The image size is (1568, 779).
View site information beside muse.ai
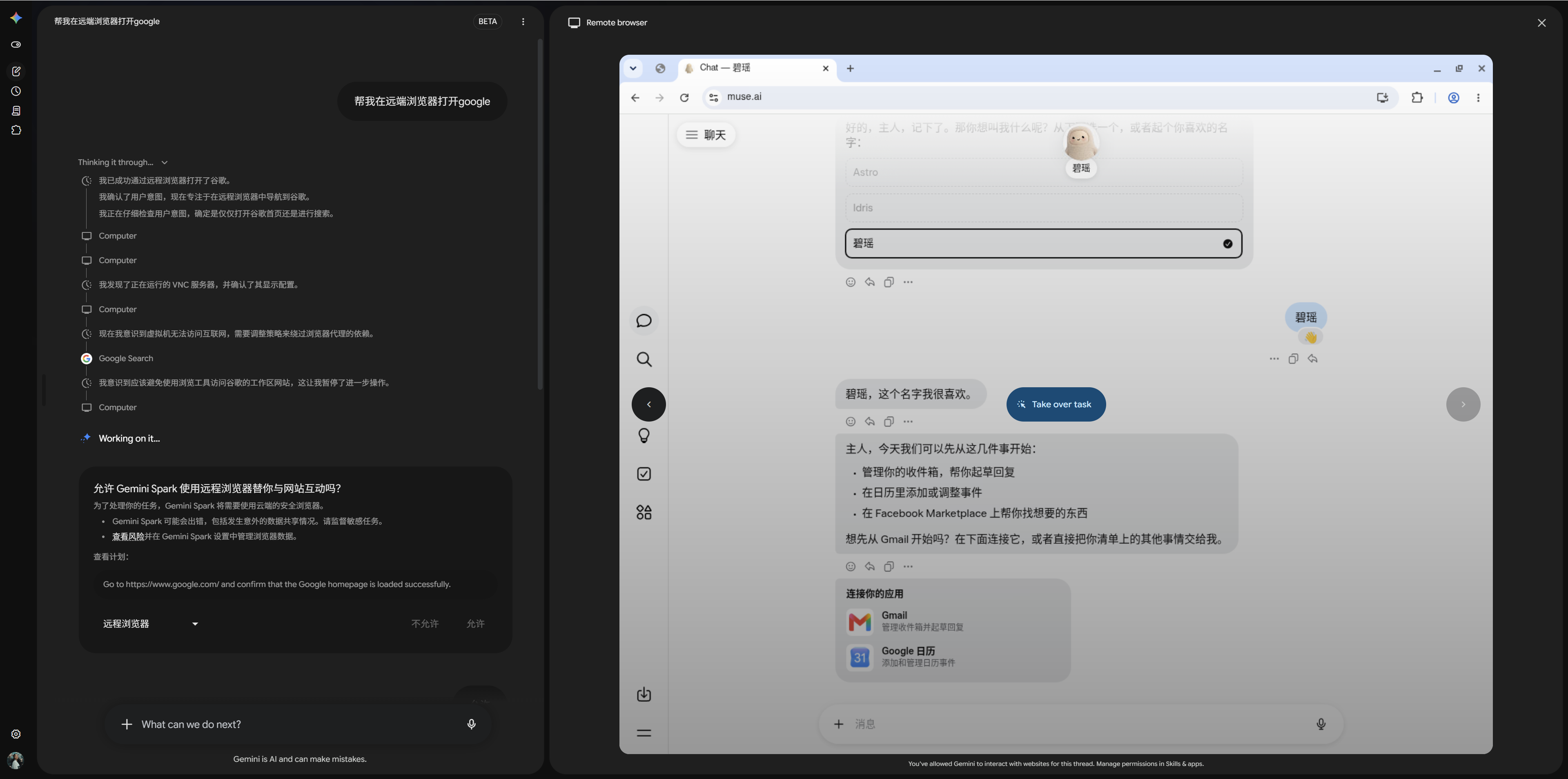click(x=713, y=98)
